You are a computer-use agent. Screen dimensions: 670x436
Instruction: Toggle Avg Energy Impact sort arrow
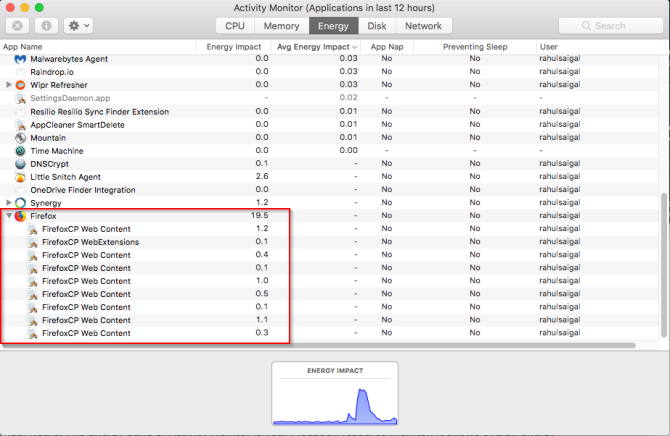coord(354,47)
